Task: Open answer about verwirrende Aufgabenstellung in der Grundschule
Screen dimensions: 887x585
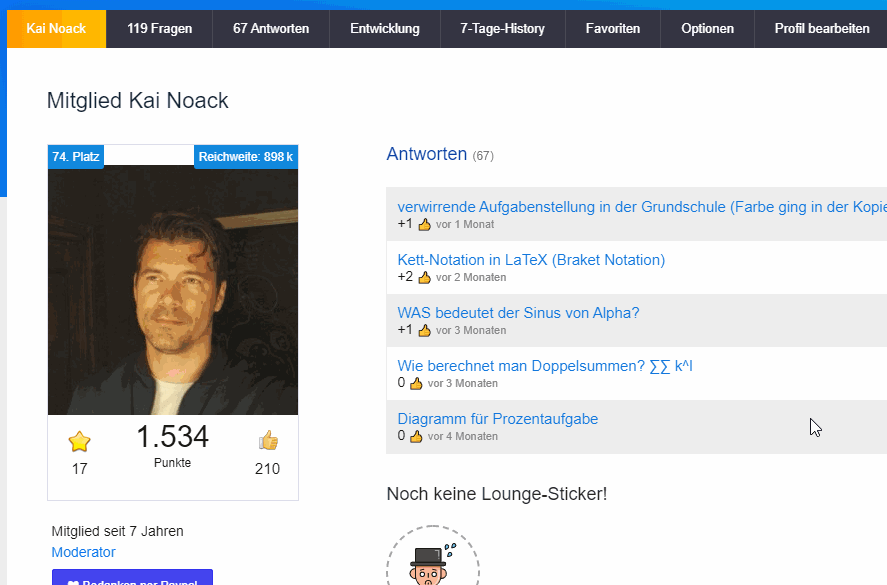Action: tap(642, 207)
